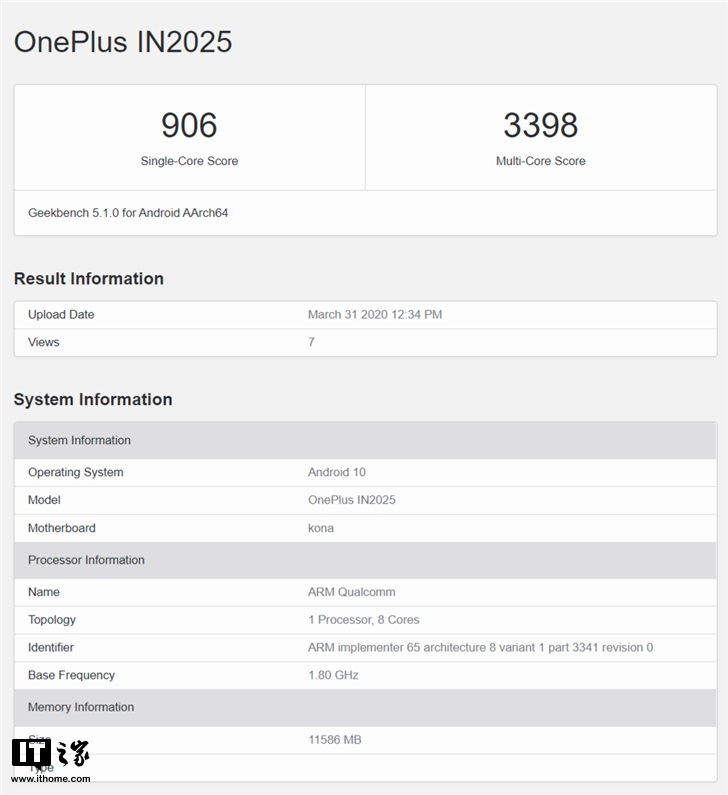Select the 3398 multi-core score number
This screenshot has width=728, height=795.
[x=540, y=125]
